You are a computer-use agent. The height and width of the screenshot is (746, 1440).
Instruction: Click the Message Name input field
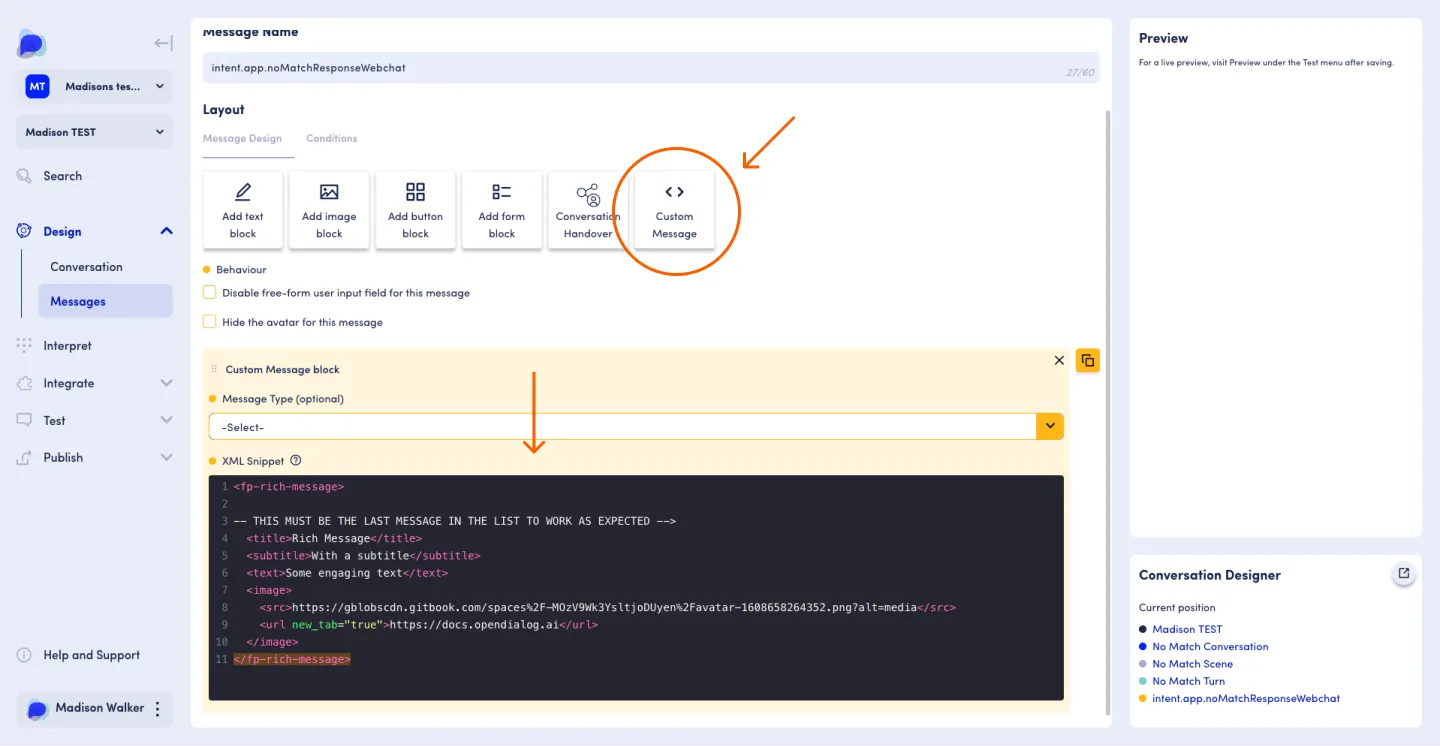(651, 67)
